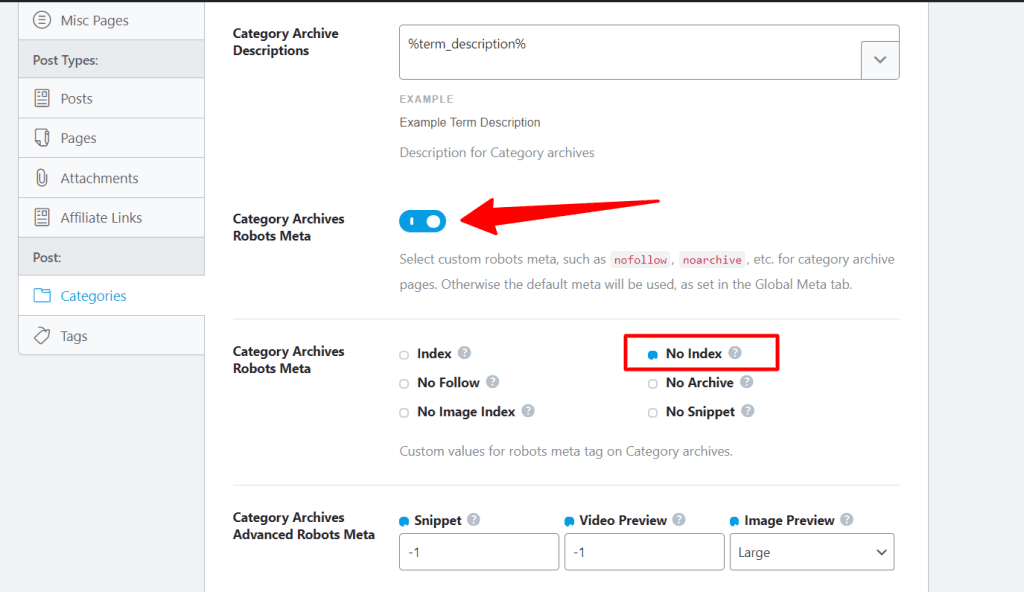Check the No Snippet option
This screenshot has width=1024, height=592.
(x=652, y=413)
